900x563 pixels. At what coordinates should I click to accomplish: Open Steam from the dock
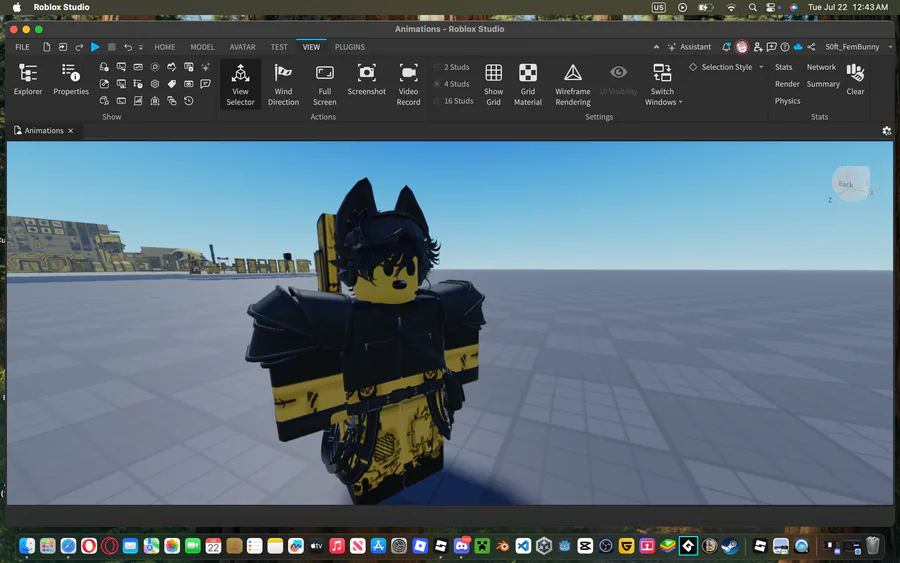click(730, 546)
